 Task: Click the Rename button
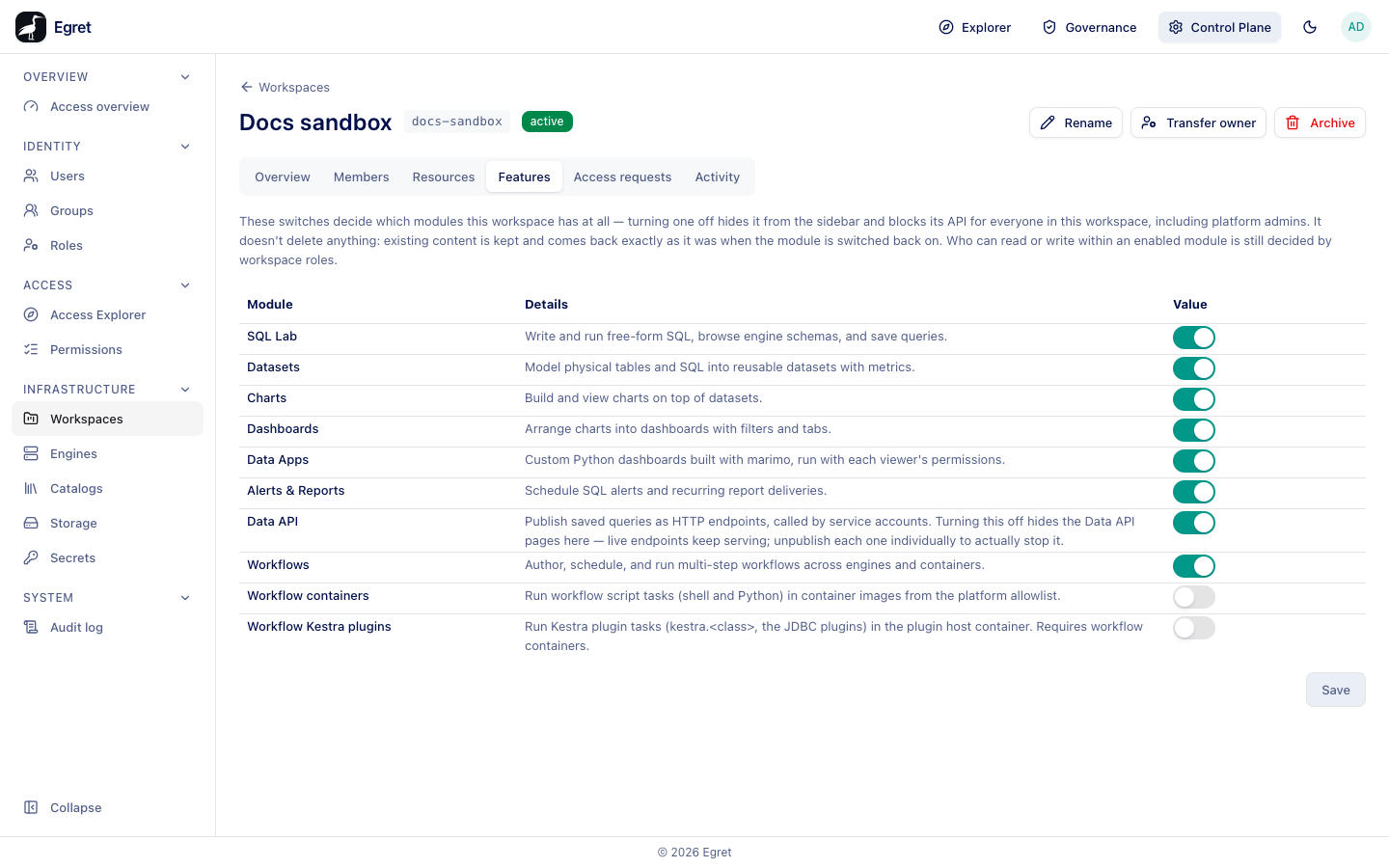[1076, 122]
